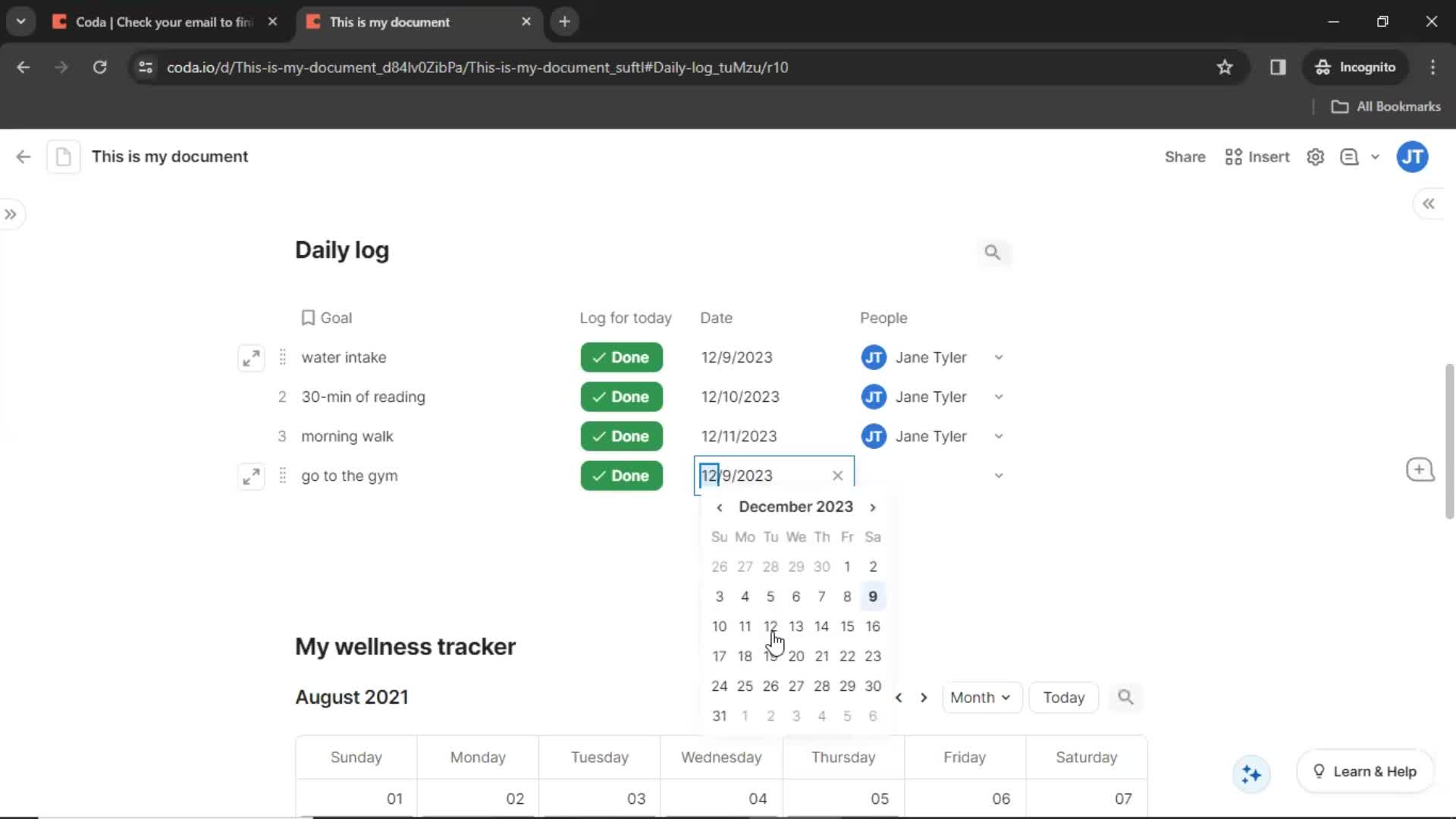1456x819 pixels.
Task: Collapse right panel with double chevron icon
Action: click(1429, 204)
